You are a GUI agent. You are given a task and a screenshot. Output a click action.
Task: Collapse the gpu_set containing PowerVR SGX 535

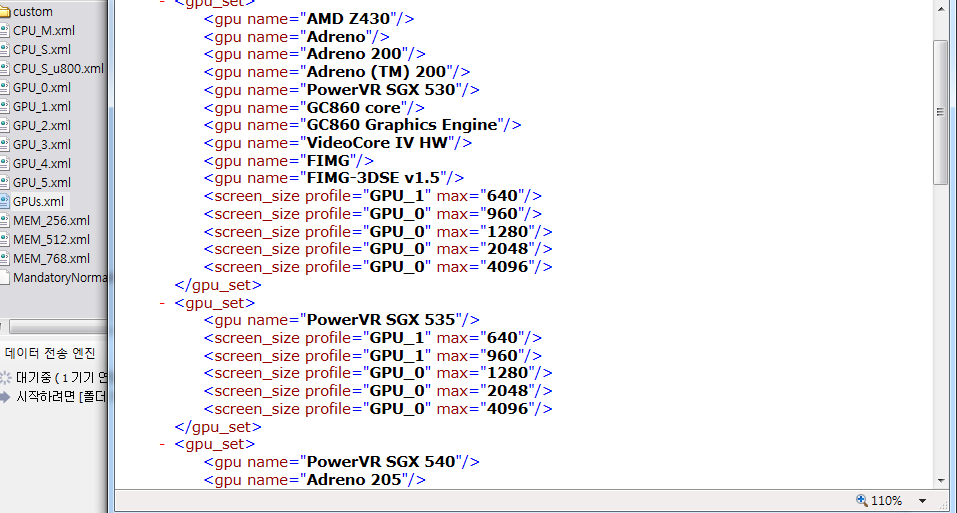[162, 303]
